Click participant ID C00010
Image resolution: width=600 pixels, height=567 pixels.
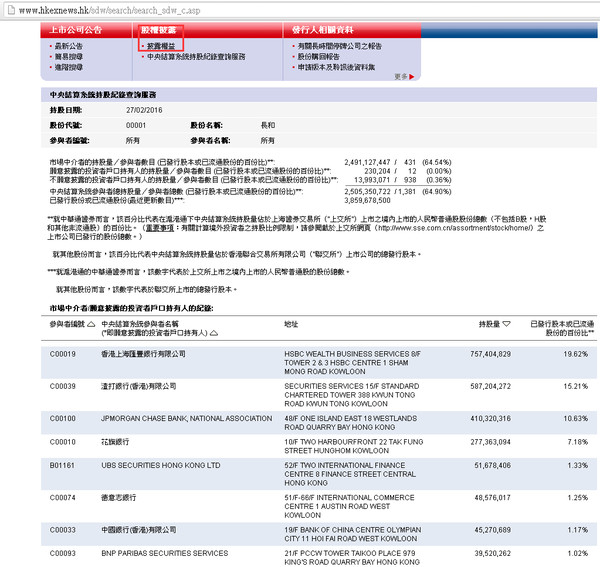point(62,442)
